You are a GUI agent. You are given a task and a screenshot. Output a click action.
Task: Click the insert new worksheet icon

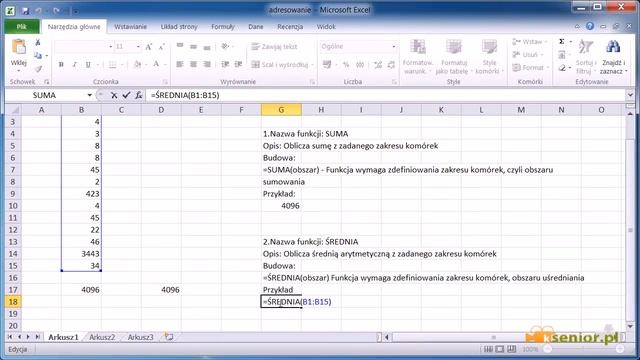click(169, 337)
